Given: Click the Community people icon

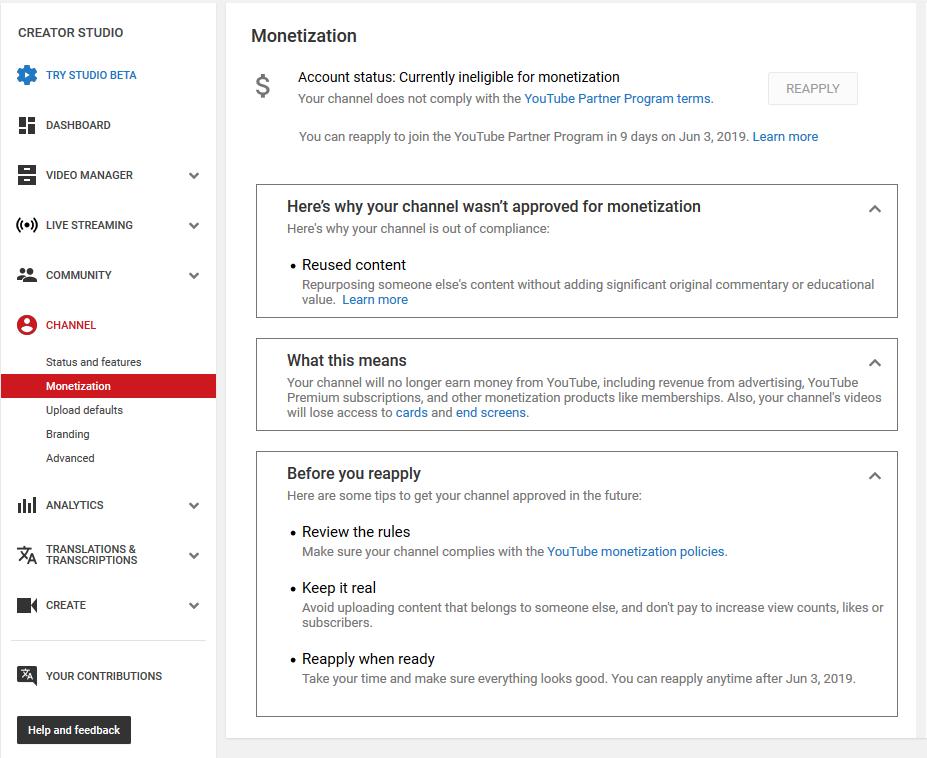Looking at the screenshot, I should (27, 275).
